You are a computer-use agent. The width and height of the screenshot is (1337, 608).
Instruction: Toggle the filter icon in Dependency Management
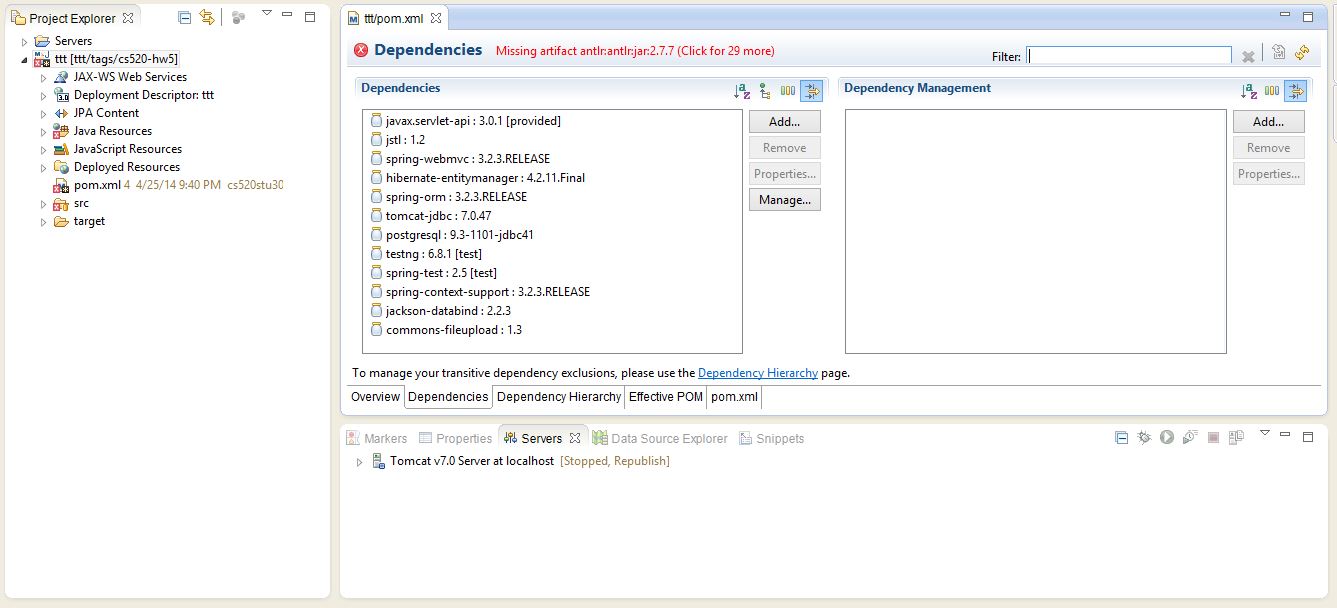[1296, 91]
